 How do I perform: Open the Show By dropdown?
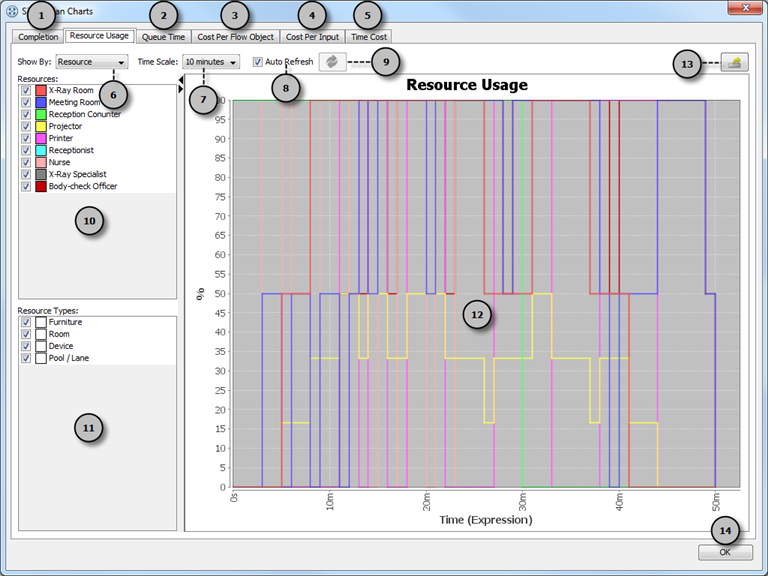[92, 62]
